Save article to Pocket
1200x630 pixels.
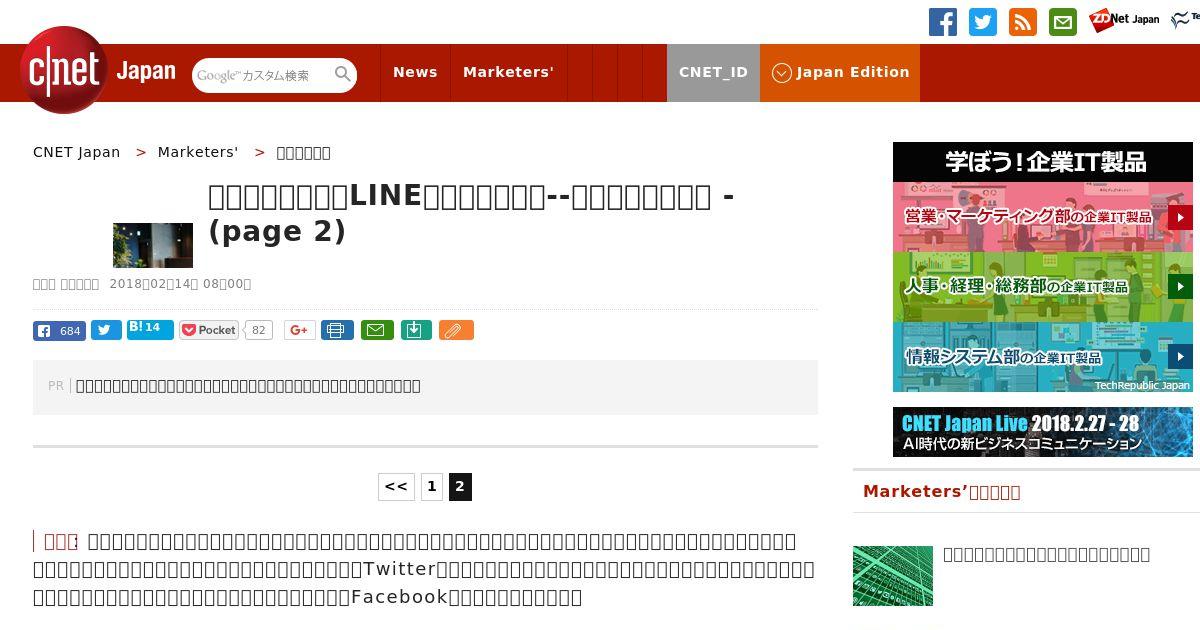tap(208, 330)
